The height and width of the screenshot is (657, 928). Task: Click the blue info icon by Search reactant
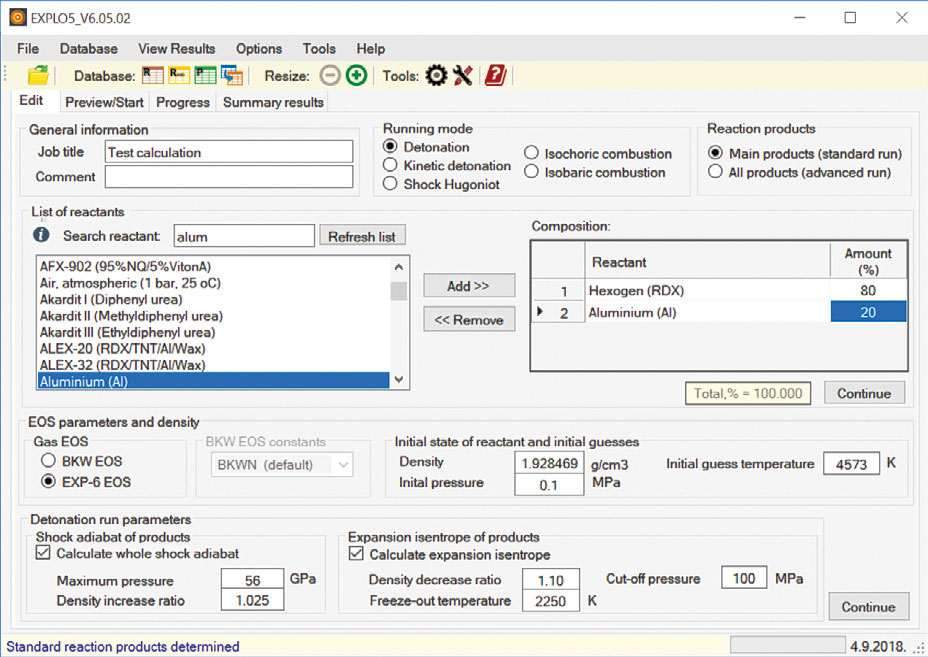coord(41,235)
